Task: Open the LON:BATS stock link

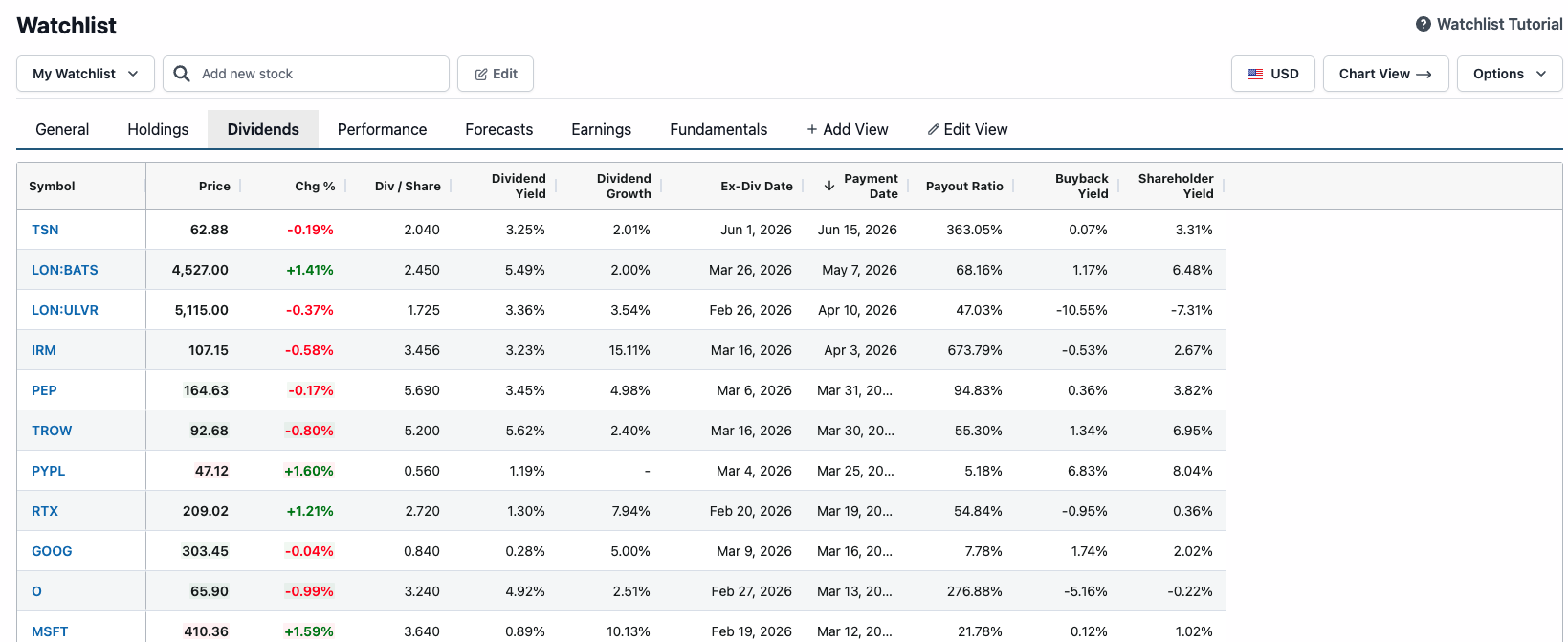Action: pyautogui.click(x=65, y=270)
